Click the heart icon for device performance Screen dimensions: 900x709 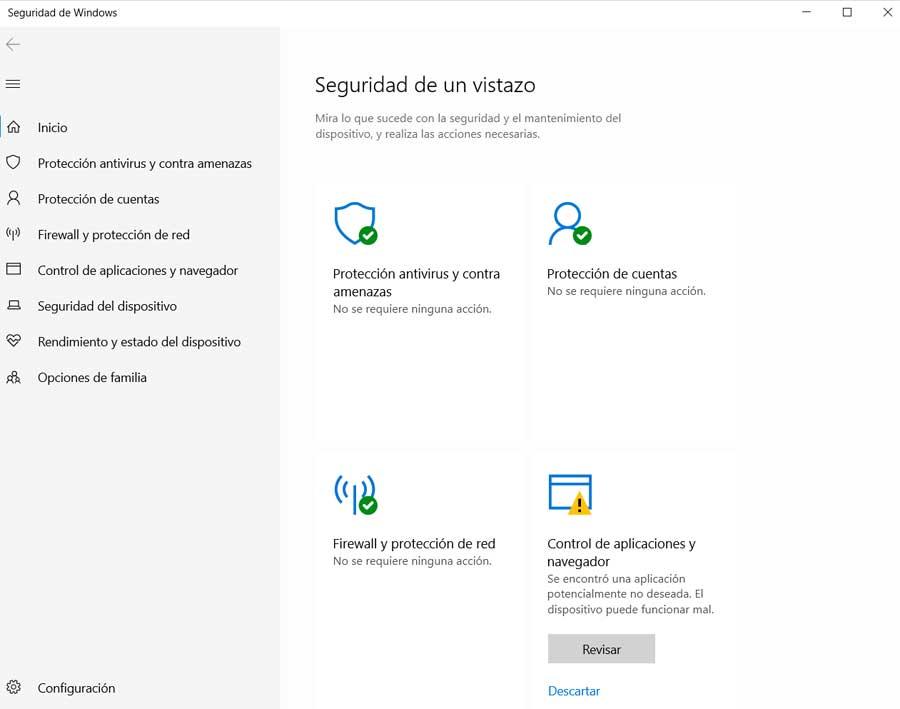click(14, 340)
